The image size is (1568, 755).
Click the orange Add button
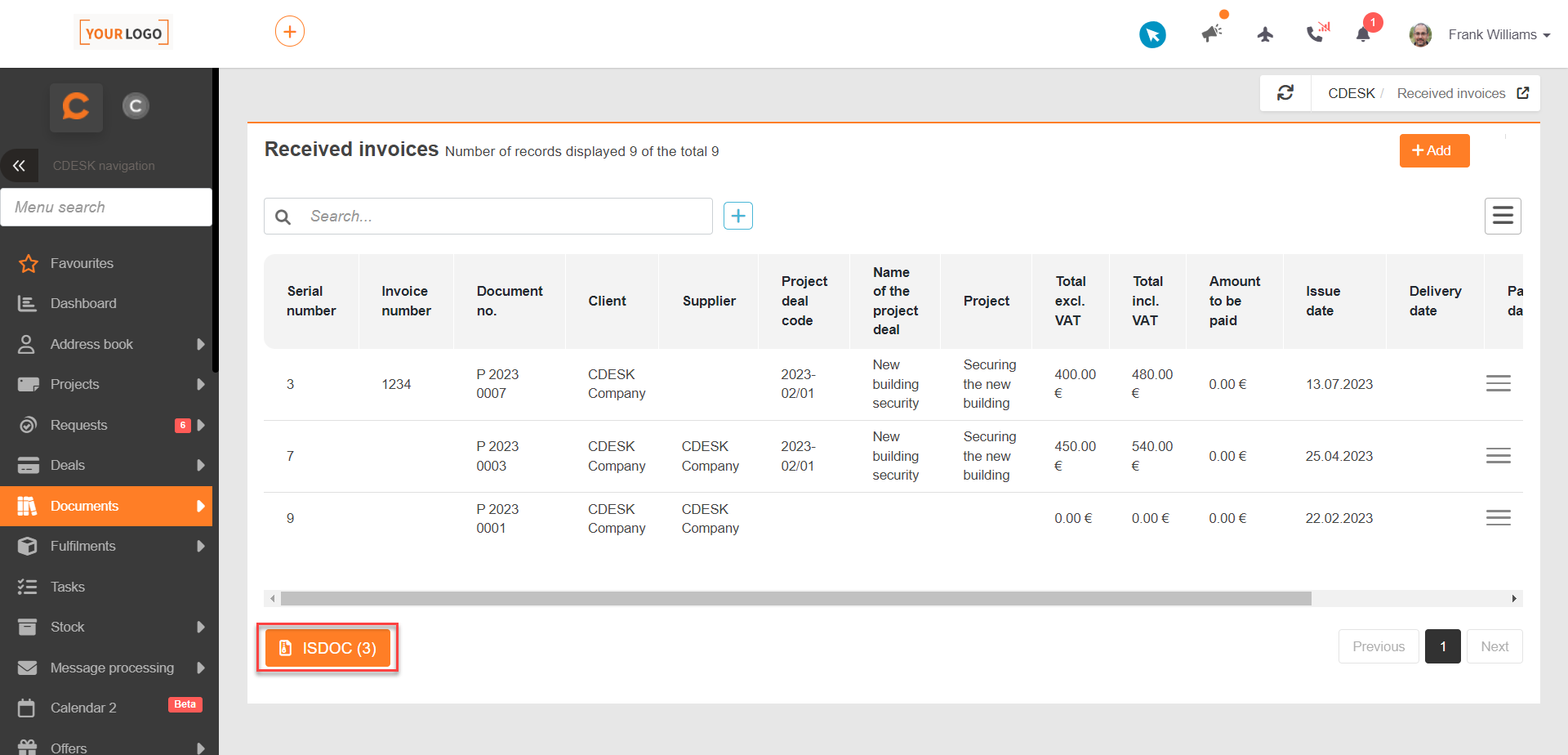click(1434, 150)
